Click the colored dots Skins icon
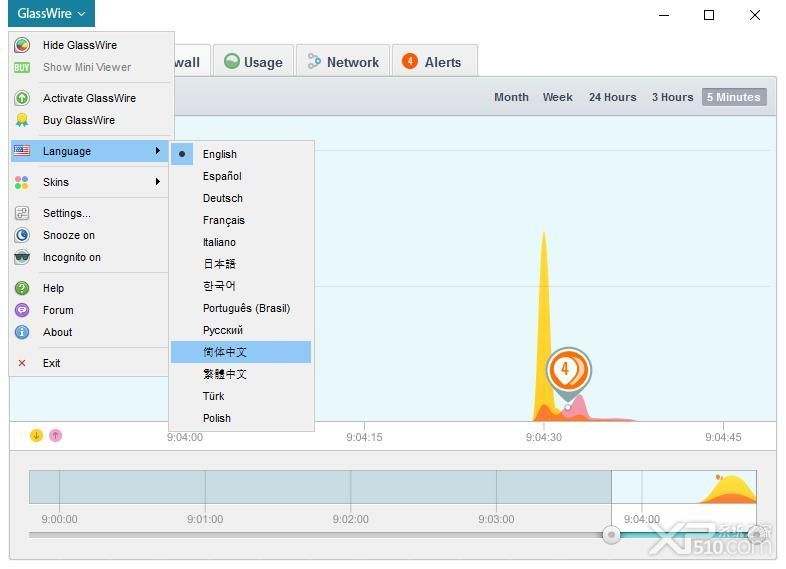Viewport: 786px width, 569px height. [22, 182]
